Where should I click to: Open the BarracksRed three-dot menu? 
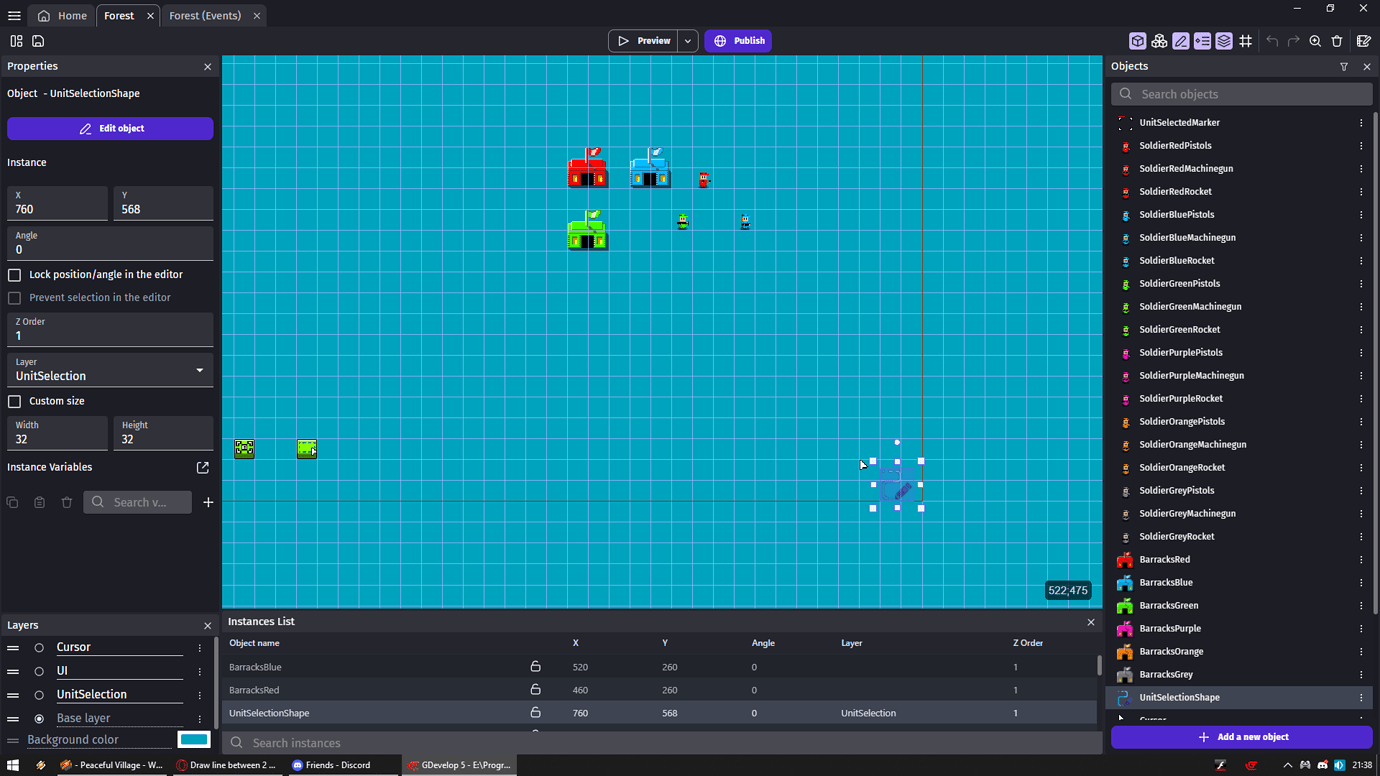[x=1361, y=559]
